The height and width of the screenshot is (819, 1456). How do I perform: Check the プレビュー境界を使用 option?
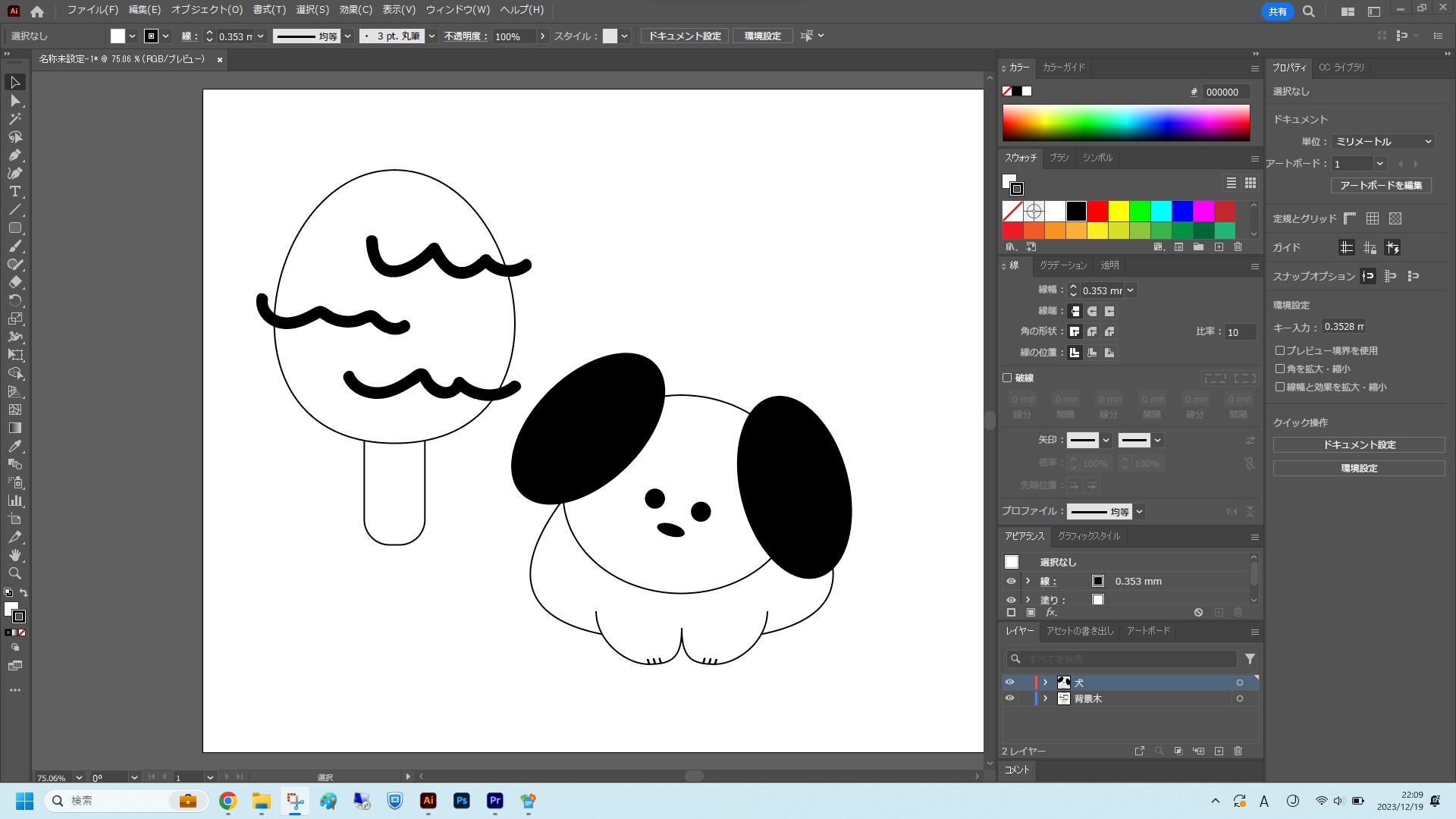tap(1280, 350)
